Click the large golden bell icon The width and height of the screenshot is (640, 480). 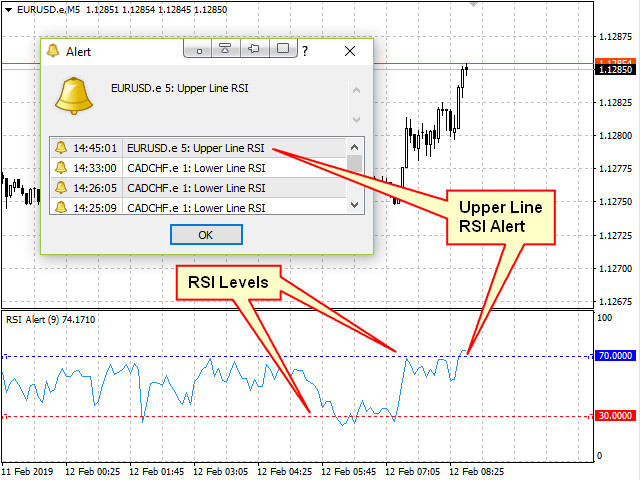pyautogui.click(x=74, y=96)
